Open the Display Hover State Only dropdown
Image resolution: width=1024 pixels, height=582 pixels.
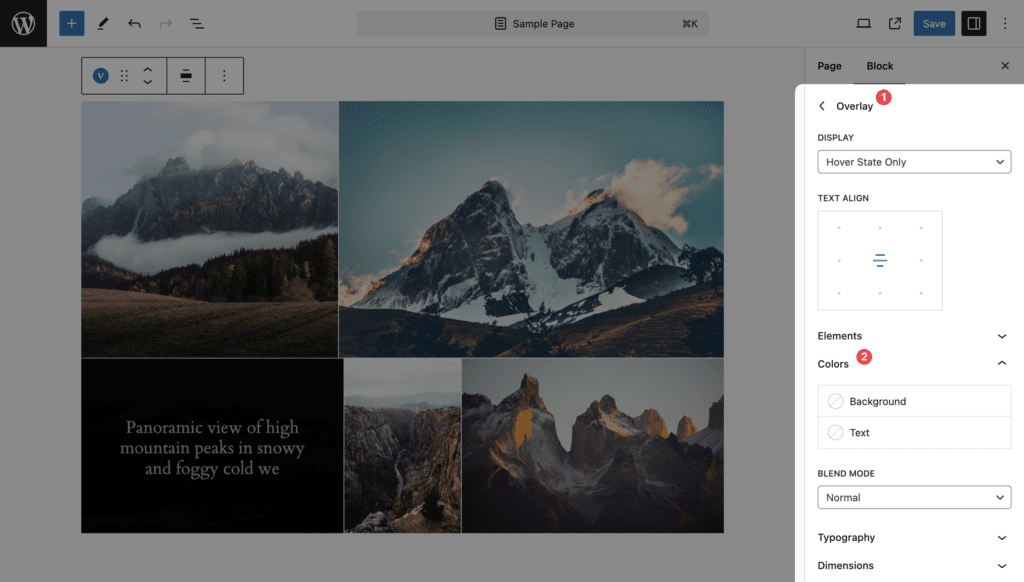tap(914, 162)
